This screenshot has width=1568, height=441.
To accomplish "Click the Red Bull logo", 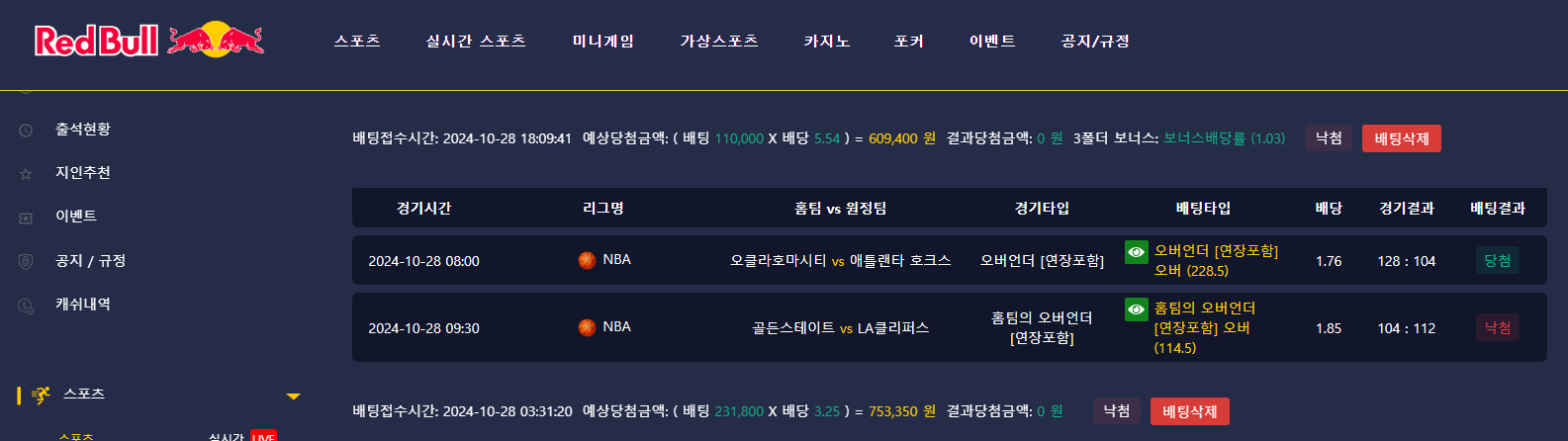I will [149, 41].
